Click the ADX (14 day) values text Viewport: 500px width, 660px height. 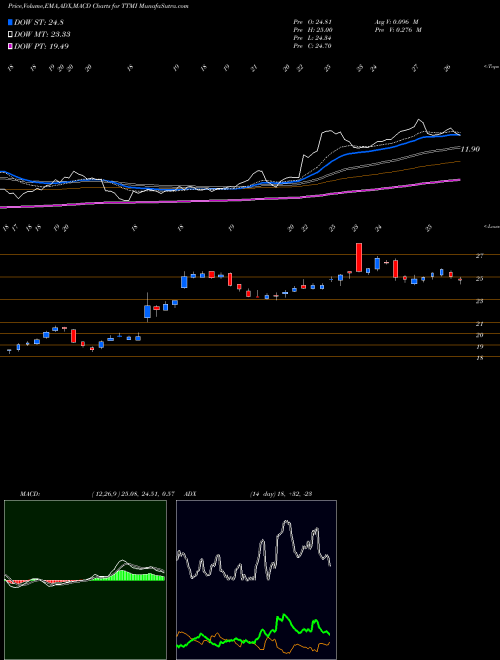click(280, 494)
